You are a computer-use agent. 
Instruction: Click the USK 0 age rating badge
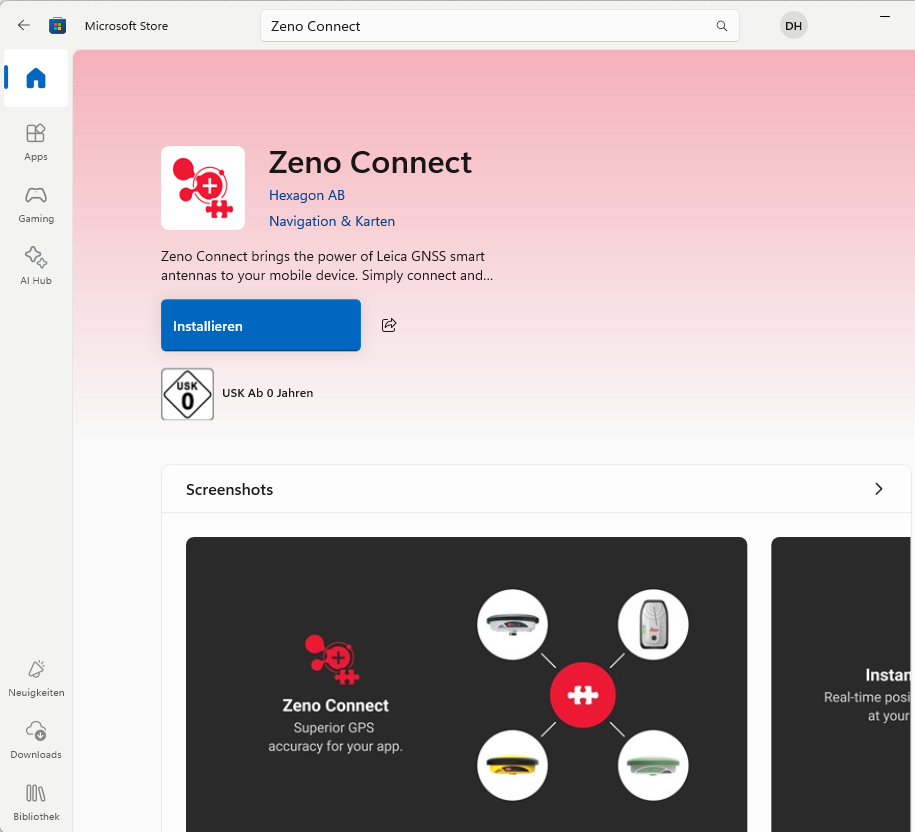[187, 394]
